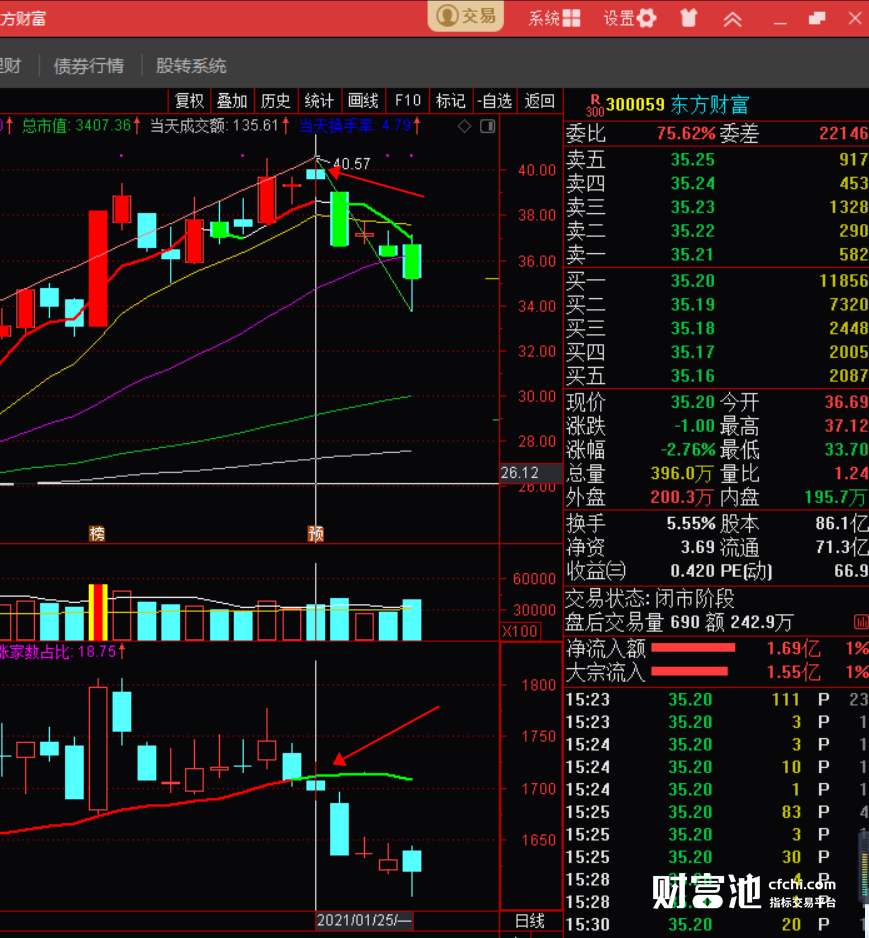Screen dimensions: 869x938
Task: Click 15:30 tick row
Action: [x=716, y=925]
